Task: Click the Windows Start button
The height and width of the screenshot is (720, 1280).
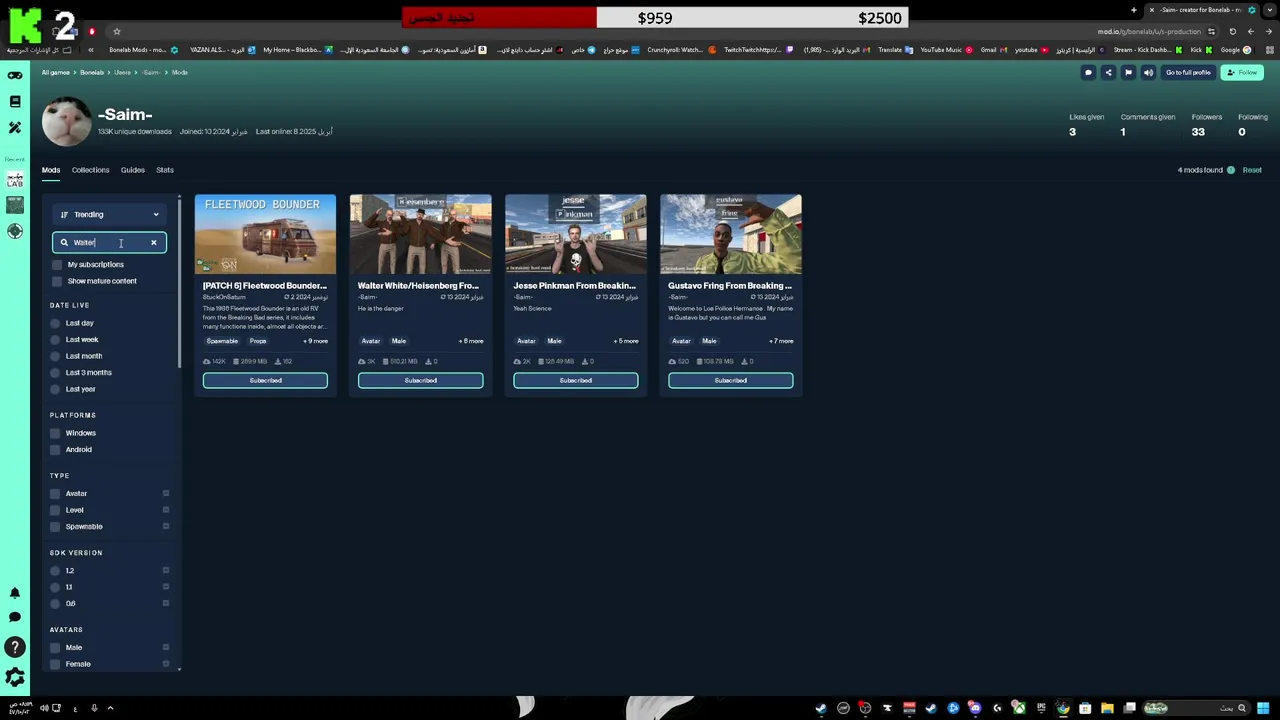Action: point(1263,708)
